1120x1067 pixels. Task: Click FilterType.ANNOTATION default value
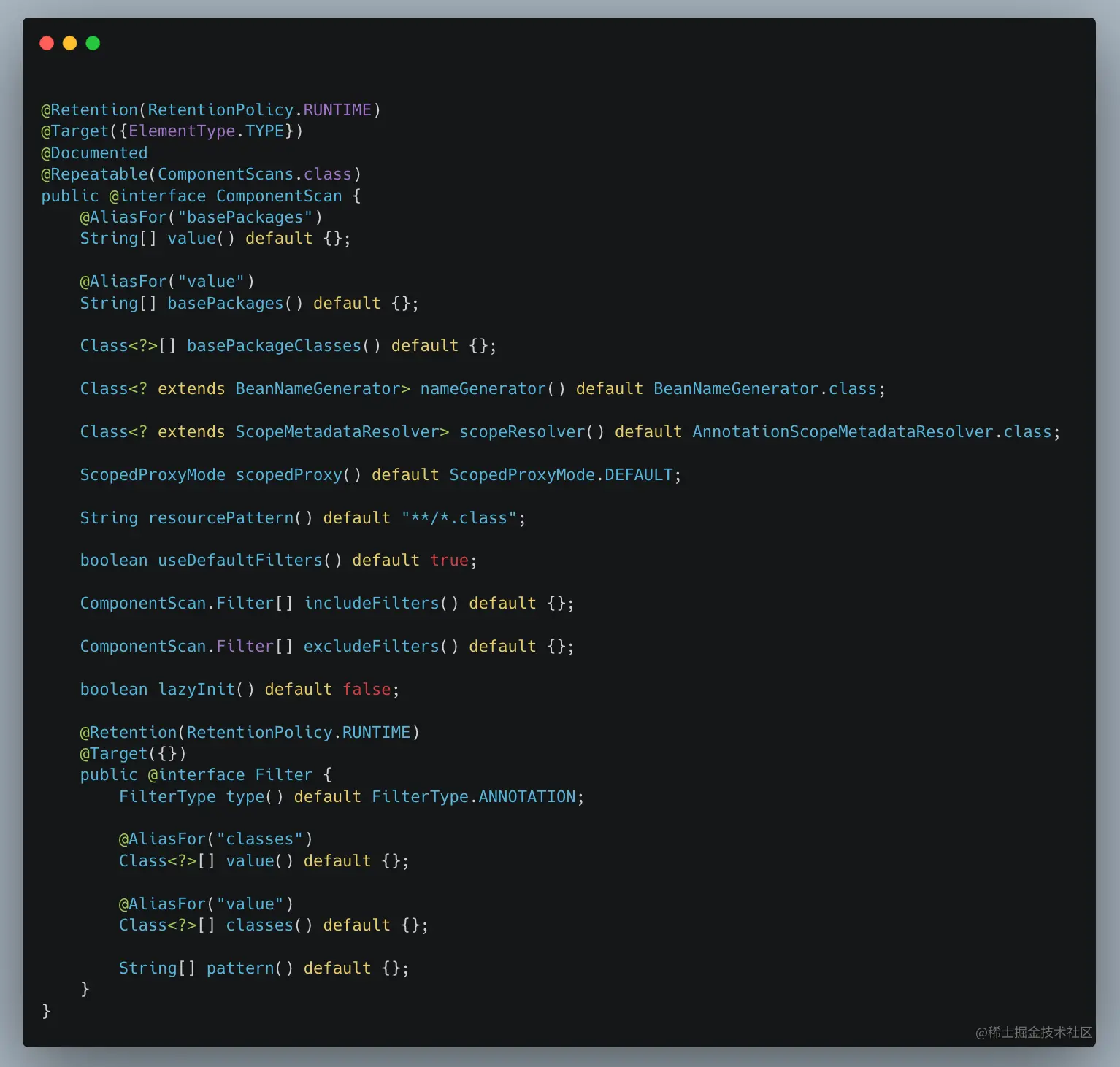click(474, 796)
